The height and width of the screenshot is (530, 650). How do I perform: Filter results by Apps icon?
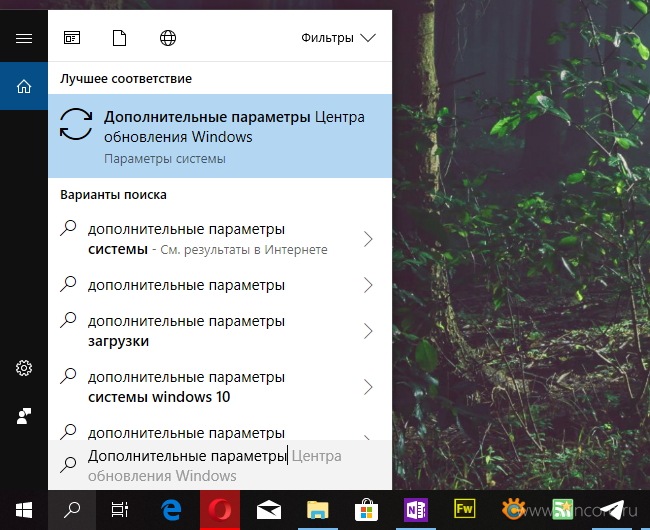click(72, 38)
